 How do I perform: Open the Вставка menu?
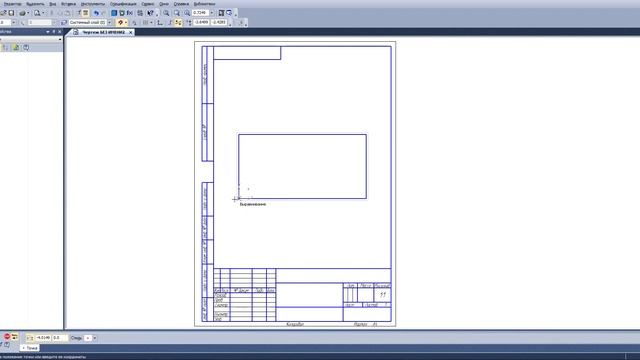tap(68, 4)
